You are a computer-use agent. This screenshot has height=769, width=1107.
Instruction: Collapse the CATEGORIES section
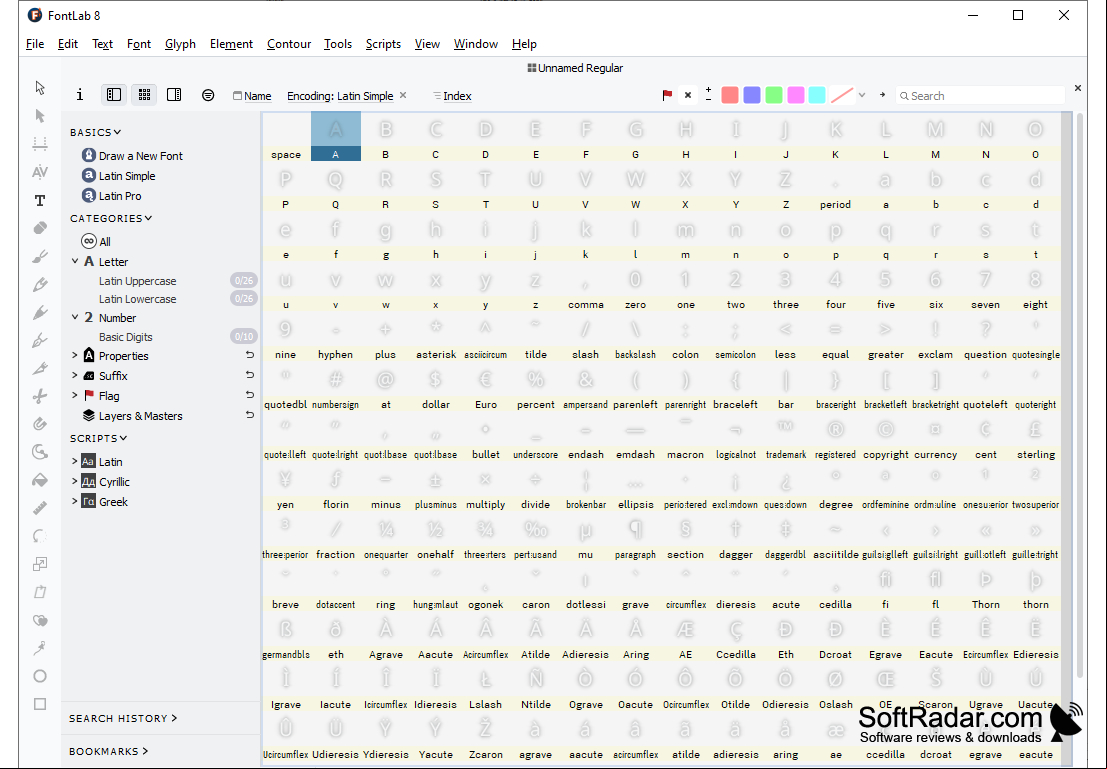(111, 218)
